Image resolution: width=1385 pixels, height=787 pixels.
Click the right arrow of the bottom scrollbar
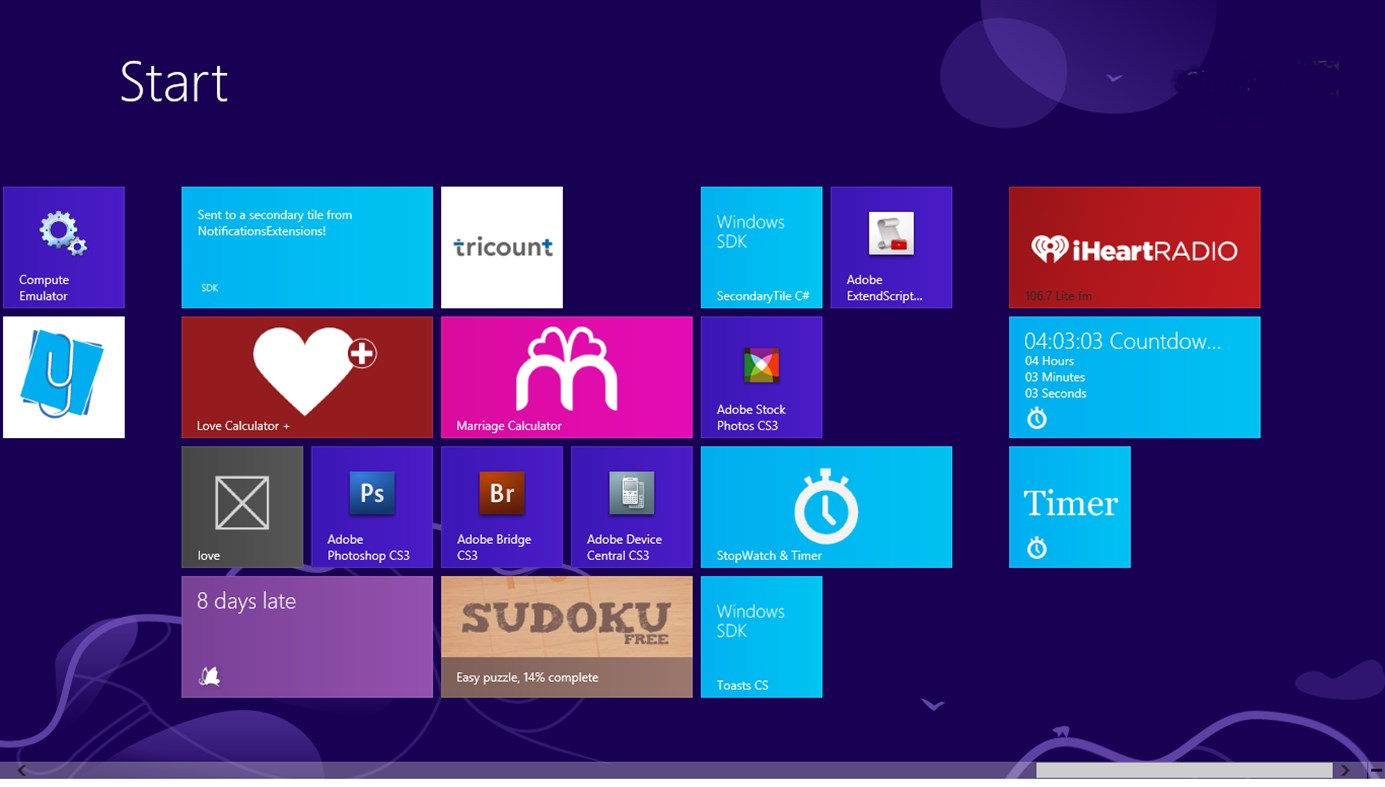pos(1344,771)
